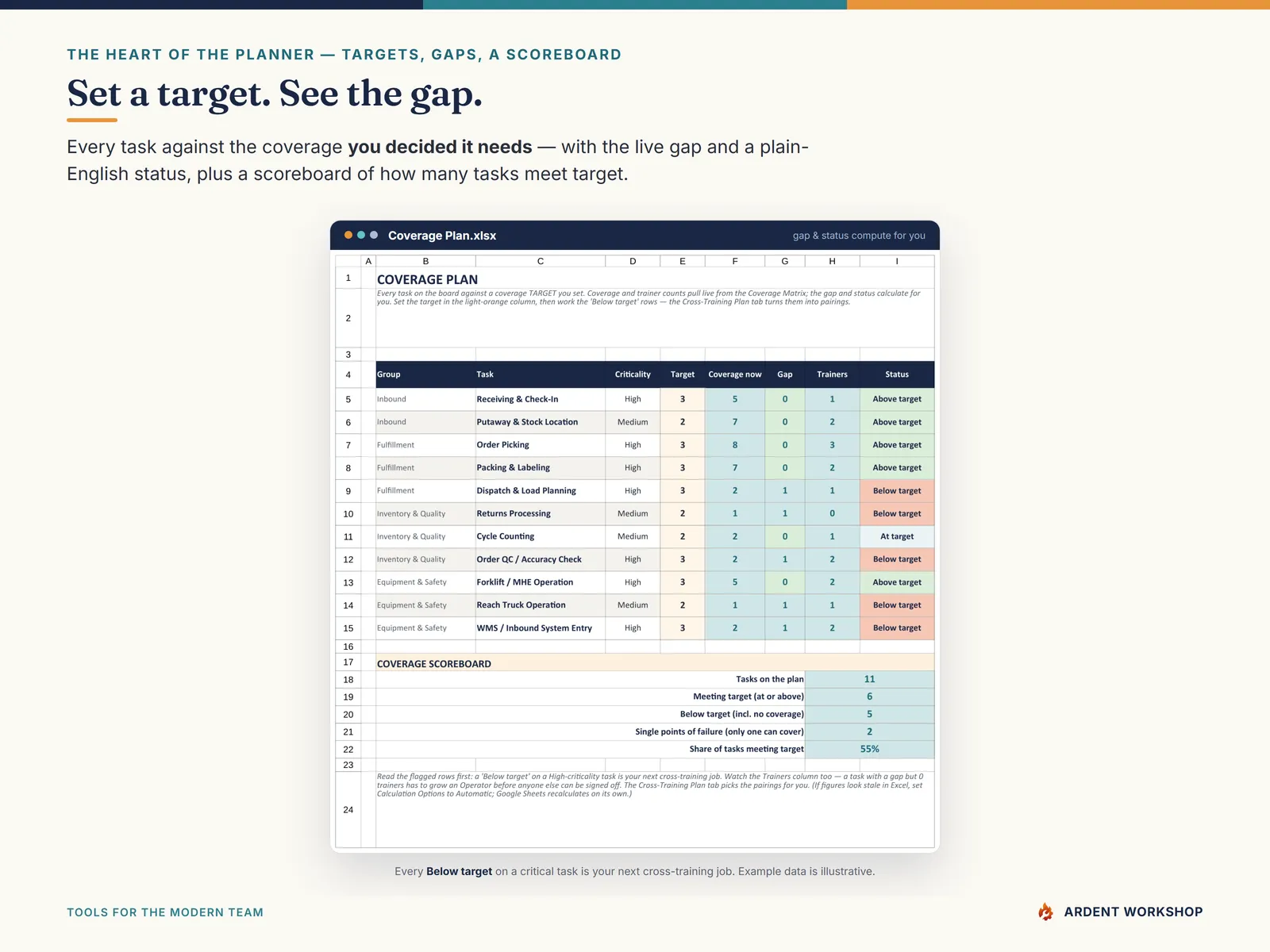1270x952 pixels.
Task: Click the Order Picking task cell
Action: click(541, 445)
